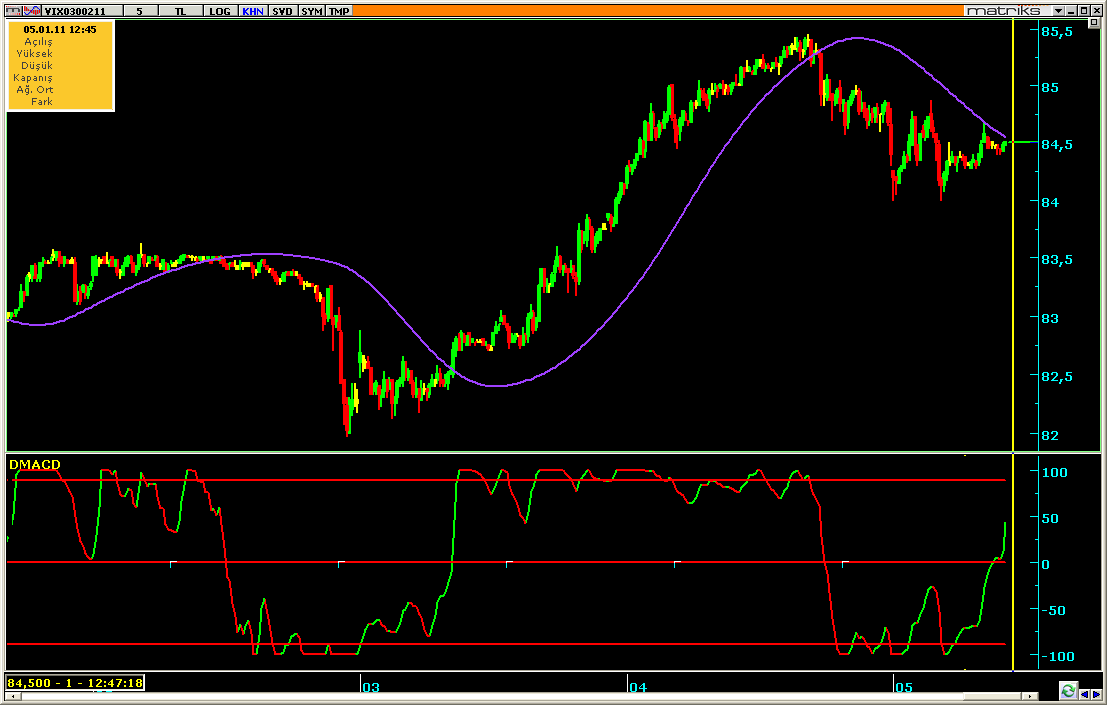Toggle the KHN option in toolbar
This screenshot has height=705, width=1107.
pos(252,10)
